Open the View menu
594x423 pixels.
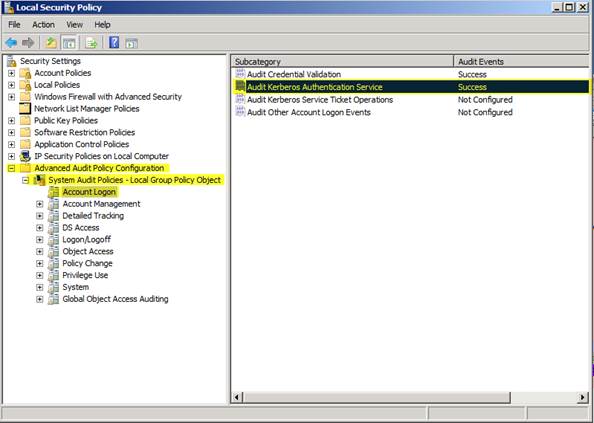click(x=75, y=25)
